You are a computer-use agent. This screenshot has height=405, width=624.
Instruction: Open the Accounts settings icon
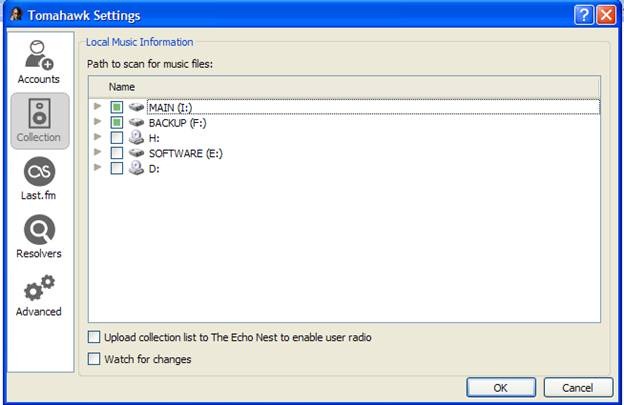pyautogui.click(x=39, y=55)
